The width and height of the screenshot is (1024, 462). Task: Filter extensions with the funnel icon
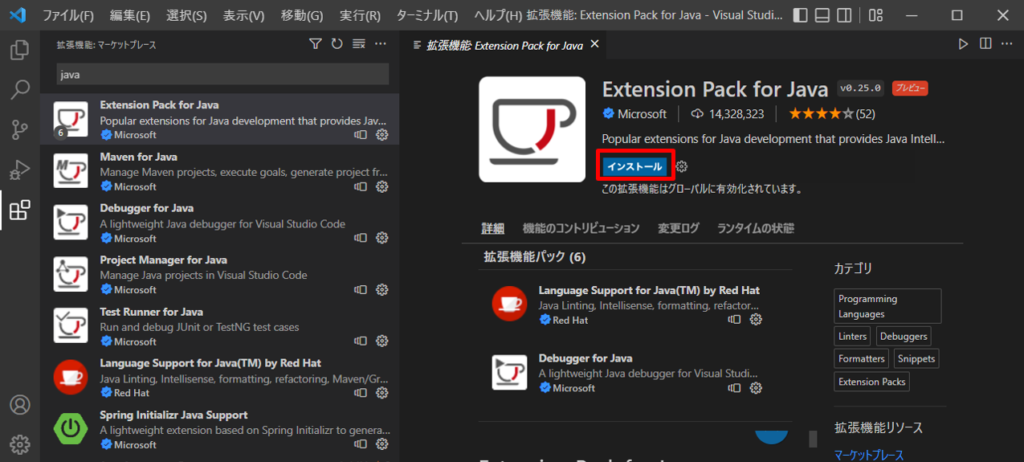click(315, 44)
